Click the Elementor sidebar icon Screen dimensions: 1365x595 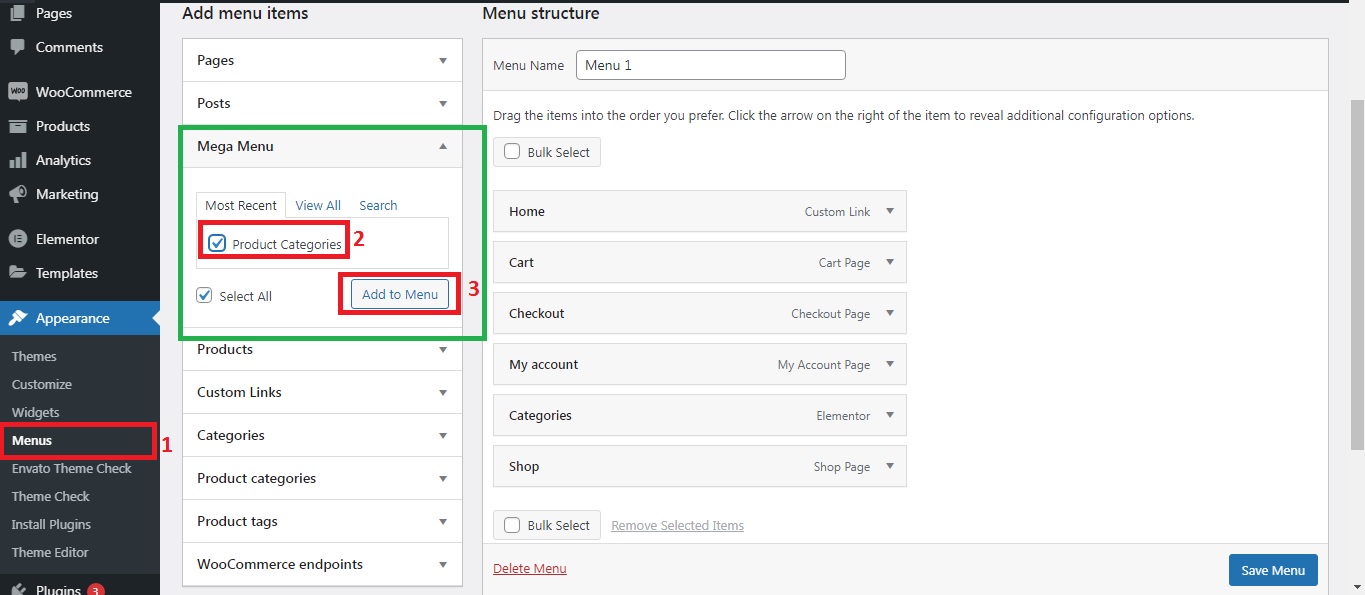(x=17, y=239)
